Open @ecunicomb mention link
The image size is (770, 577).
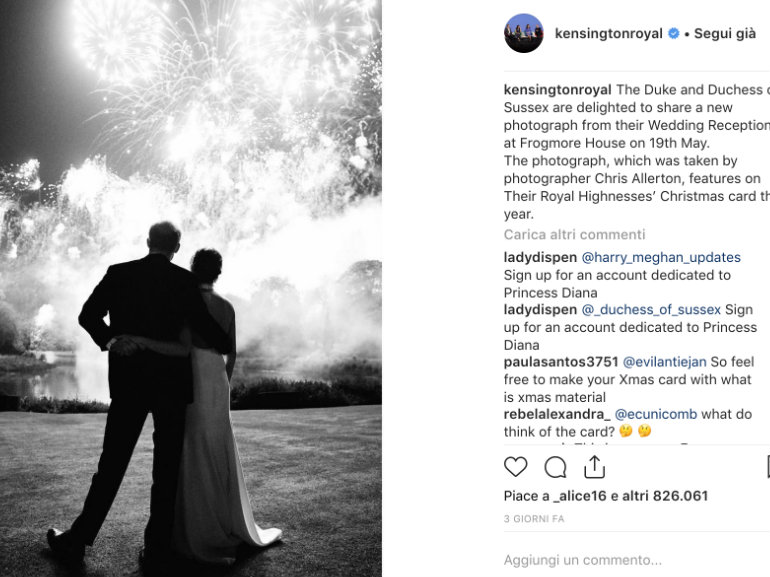[656, 414]
